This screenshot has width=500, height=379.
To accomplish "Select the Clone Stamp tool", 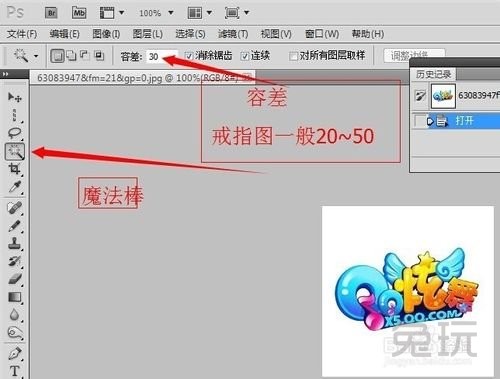I will click(14, 244).
